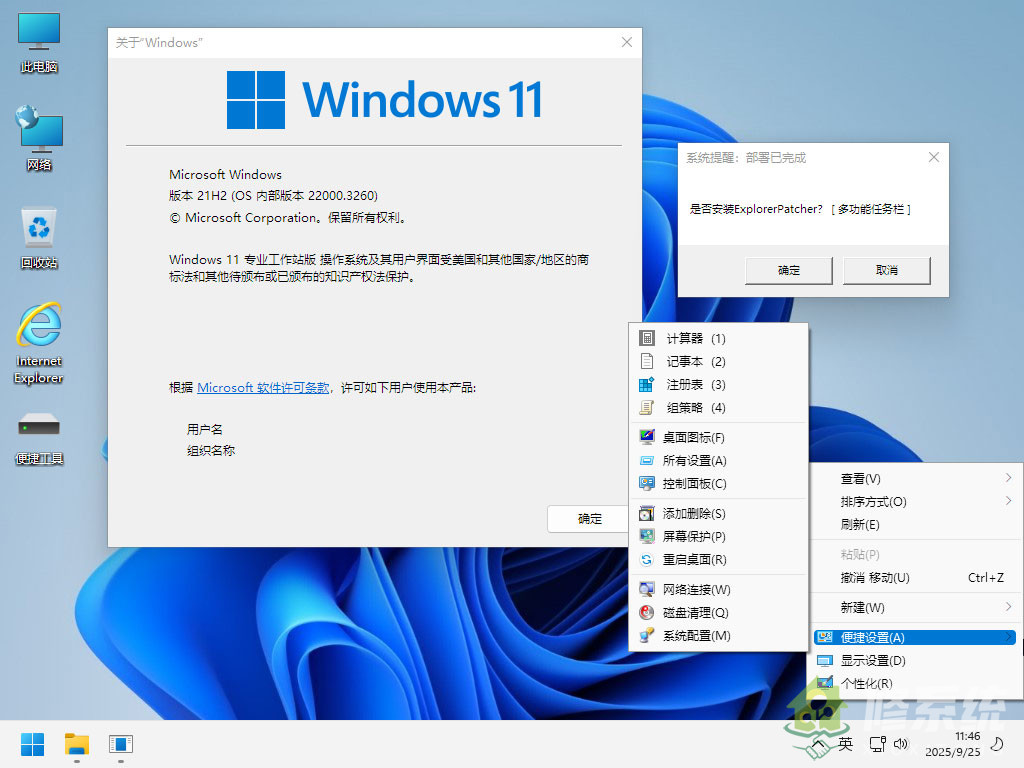1024x768 pixels.
Task: Click the network icon in system tray
Action: point(876,744)
